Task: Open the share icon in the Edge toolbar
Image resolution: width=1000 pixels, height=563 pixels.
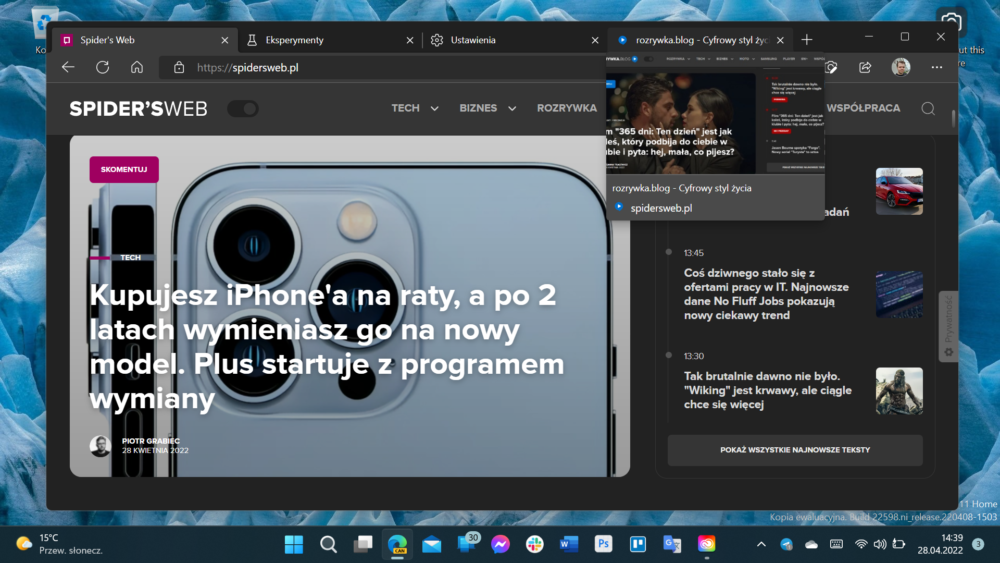Action: click(x=865, y=67)
